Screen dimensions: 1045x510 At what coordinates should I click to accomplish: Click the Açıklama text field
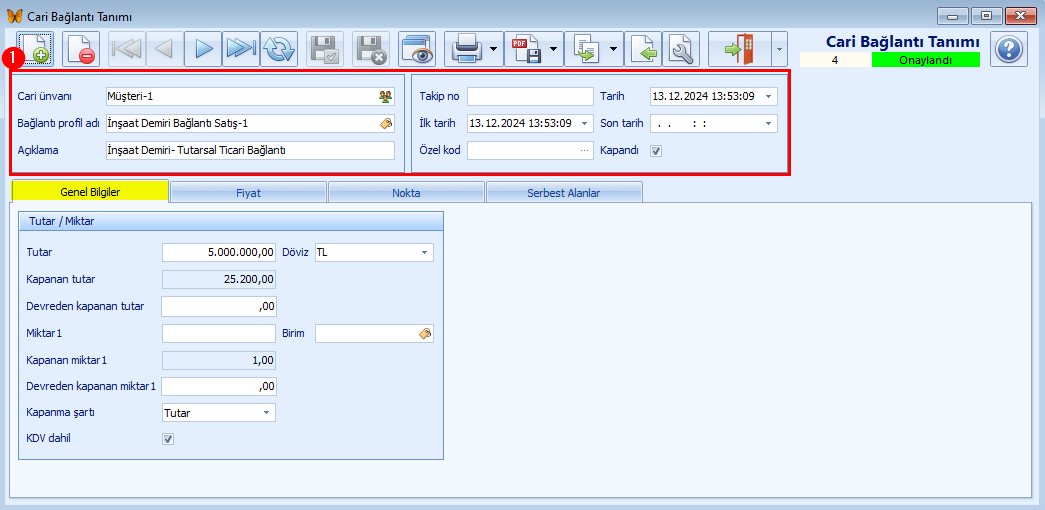[250, 150]
